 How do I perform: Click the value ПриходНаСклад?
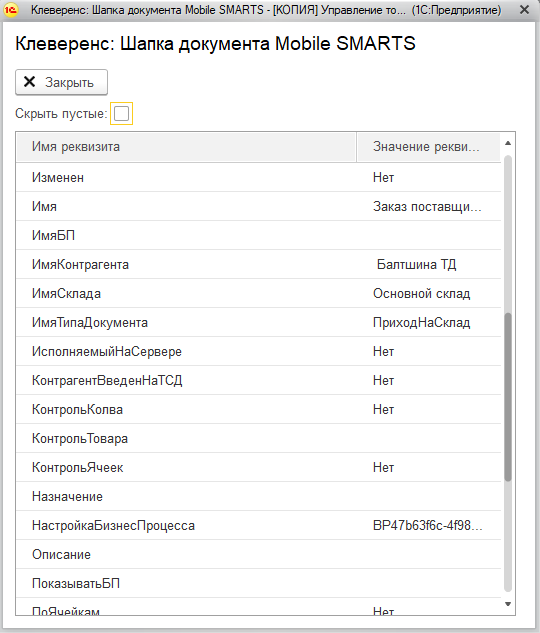tap(421, 323)
